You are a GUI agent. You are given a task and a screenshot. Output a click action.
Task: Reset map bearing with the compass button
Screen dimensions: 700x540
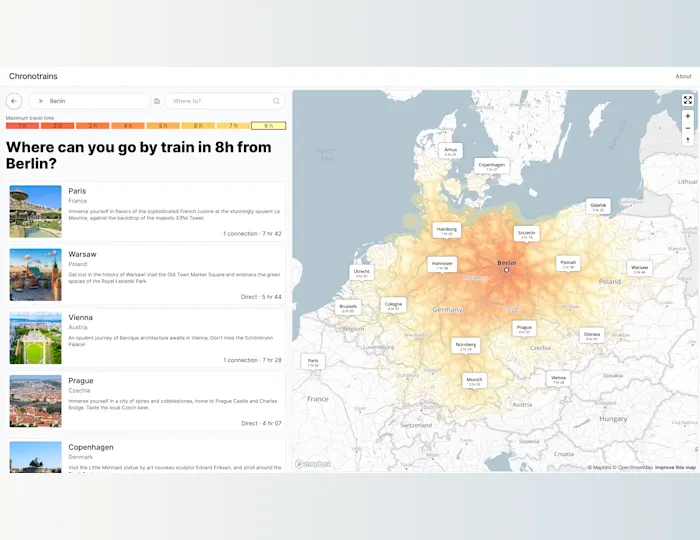click(x=688, y=140)
